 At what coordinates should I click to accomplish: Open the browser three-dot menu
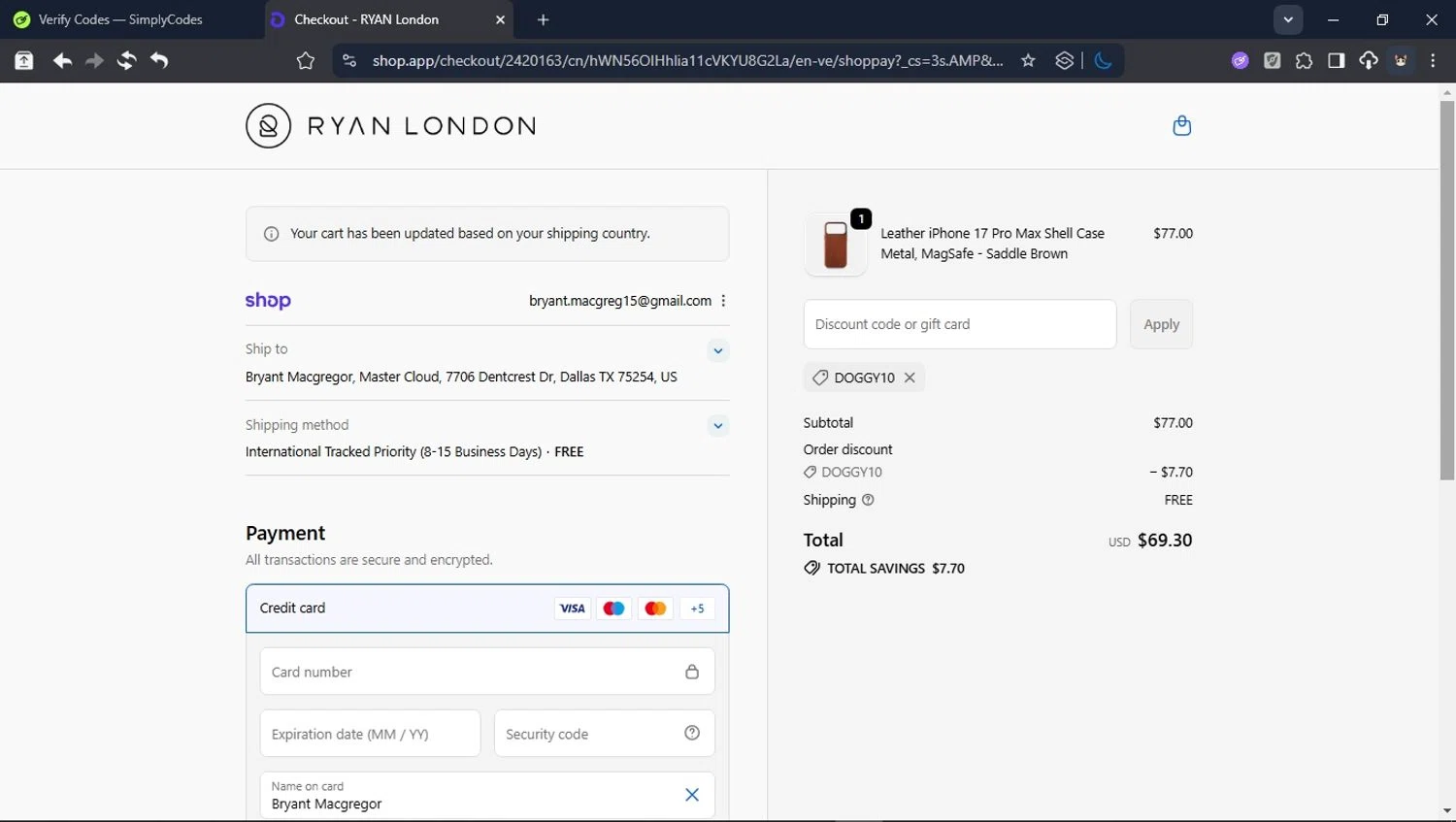click(1433, 60)
